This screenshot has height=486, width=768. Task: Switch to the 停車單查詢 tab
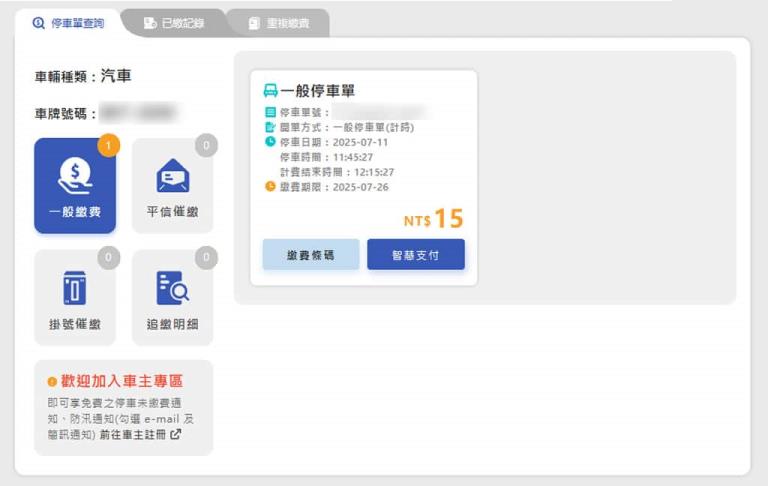tap(68, 23)
